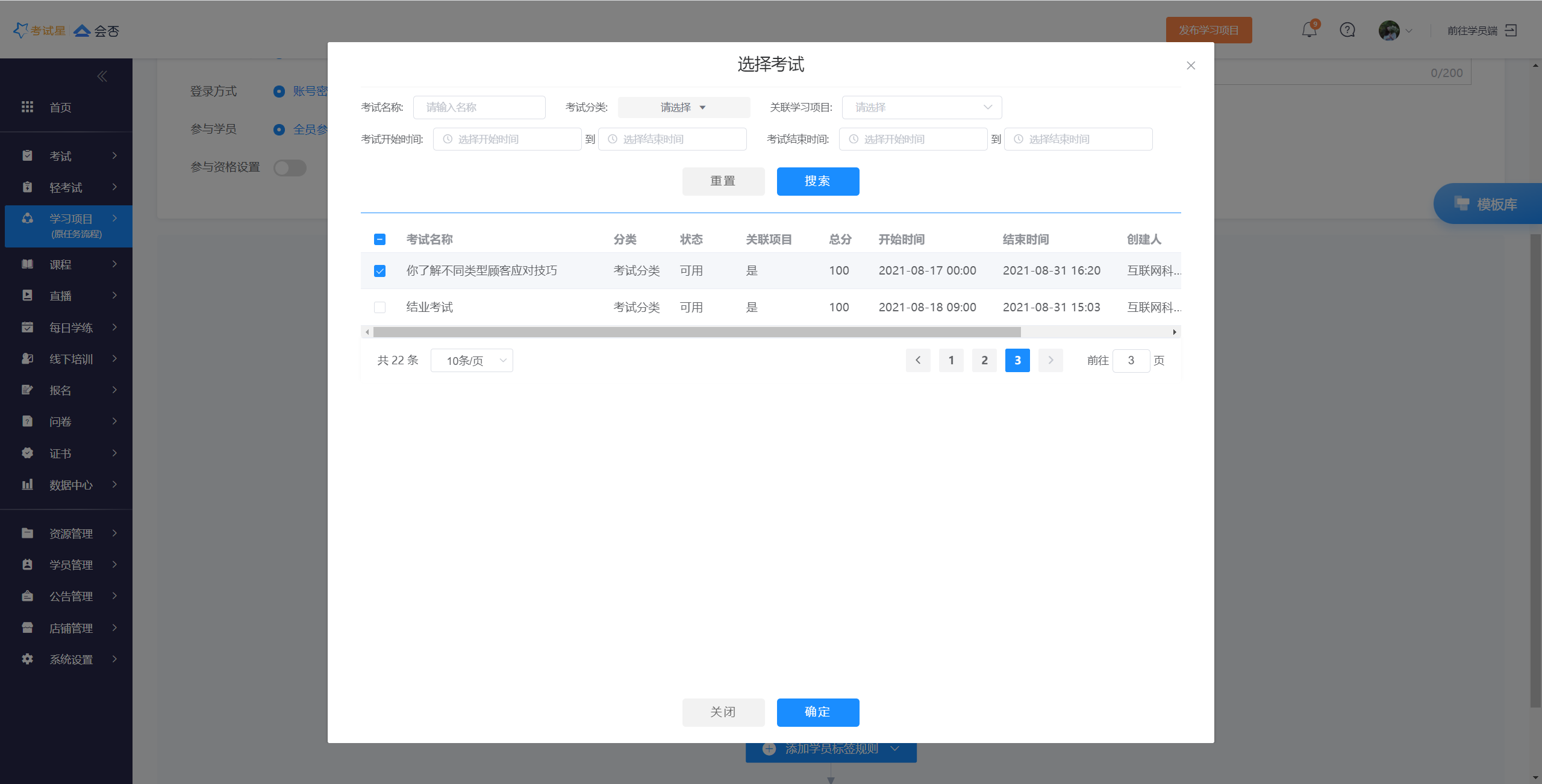Open the 关联学习项目 dropdown
The height and width of the screenshot is (784, 1542).
click(922, 108)
